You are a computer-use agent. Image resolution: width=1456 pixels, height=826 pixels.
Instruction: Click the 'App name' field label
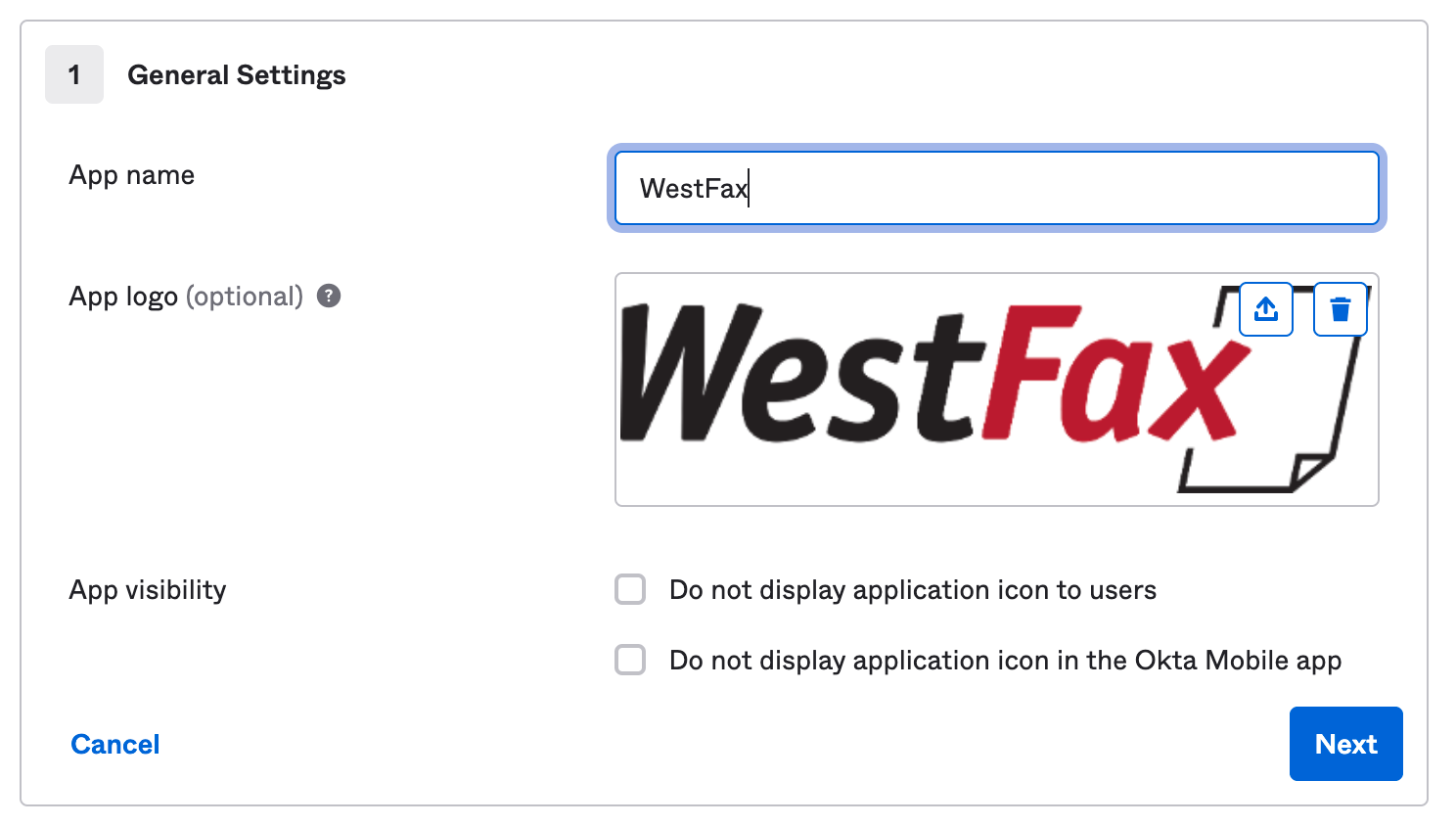point(132,175)
